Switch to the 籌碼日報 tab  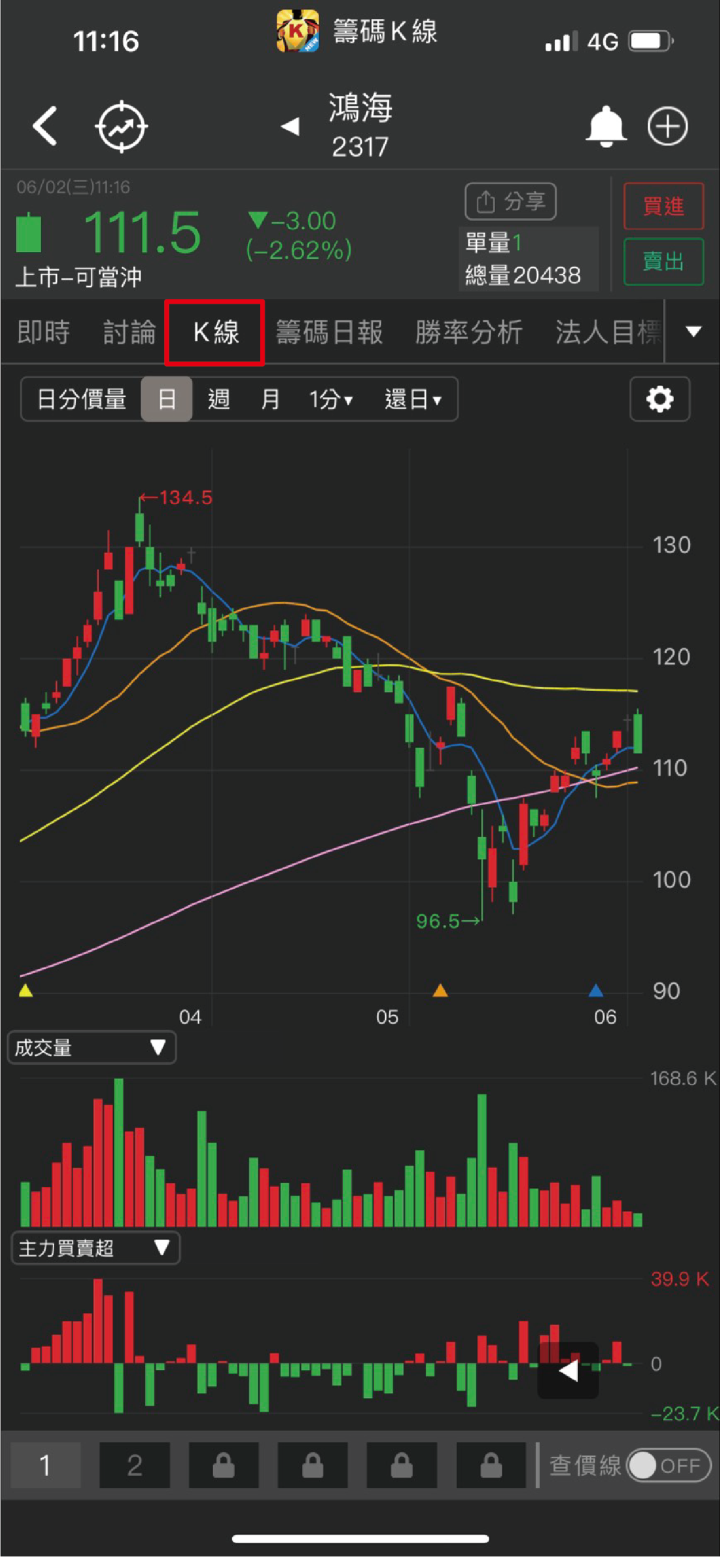[x=330, y=333]
